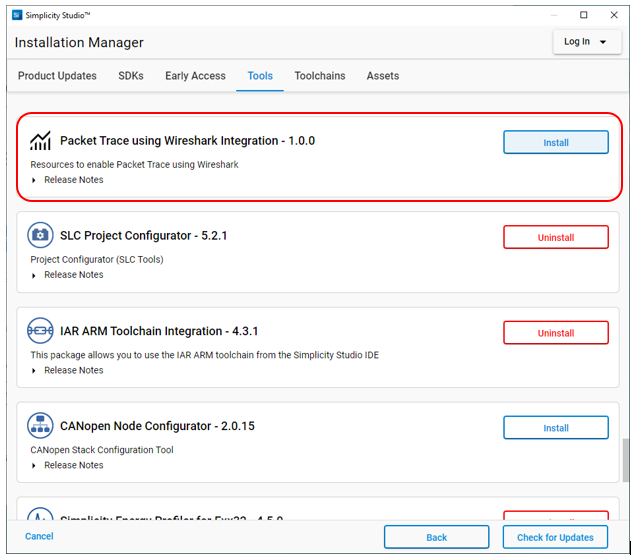The image size is (634, 557).
Task: Click the vertical scrollbar thumb
Action: (626, 460)
